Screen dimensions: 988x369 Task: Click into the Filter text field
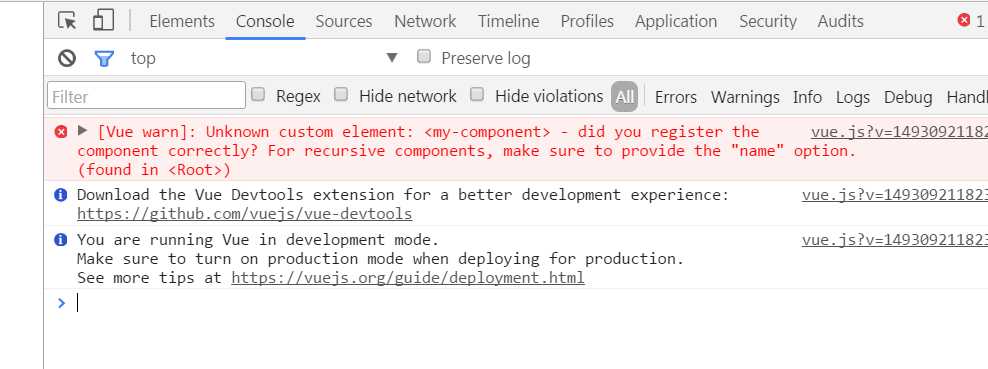click(146, 96)
